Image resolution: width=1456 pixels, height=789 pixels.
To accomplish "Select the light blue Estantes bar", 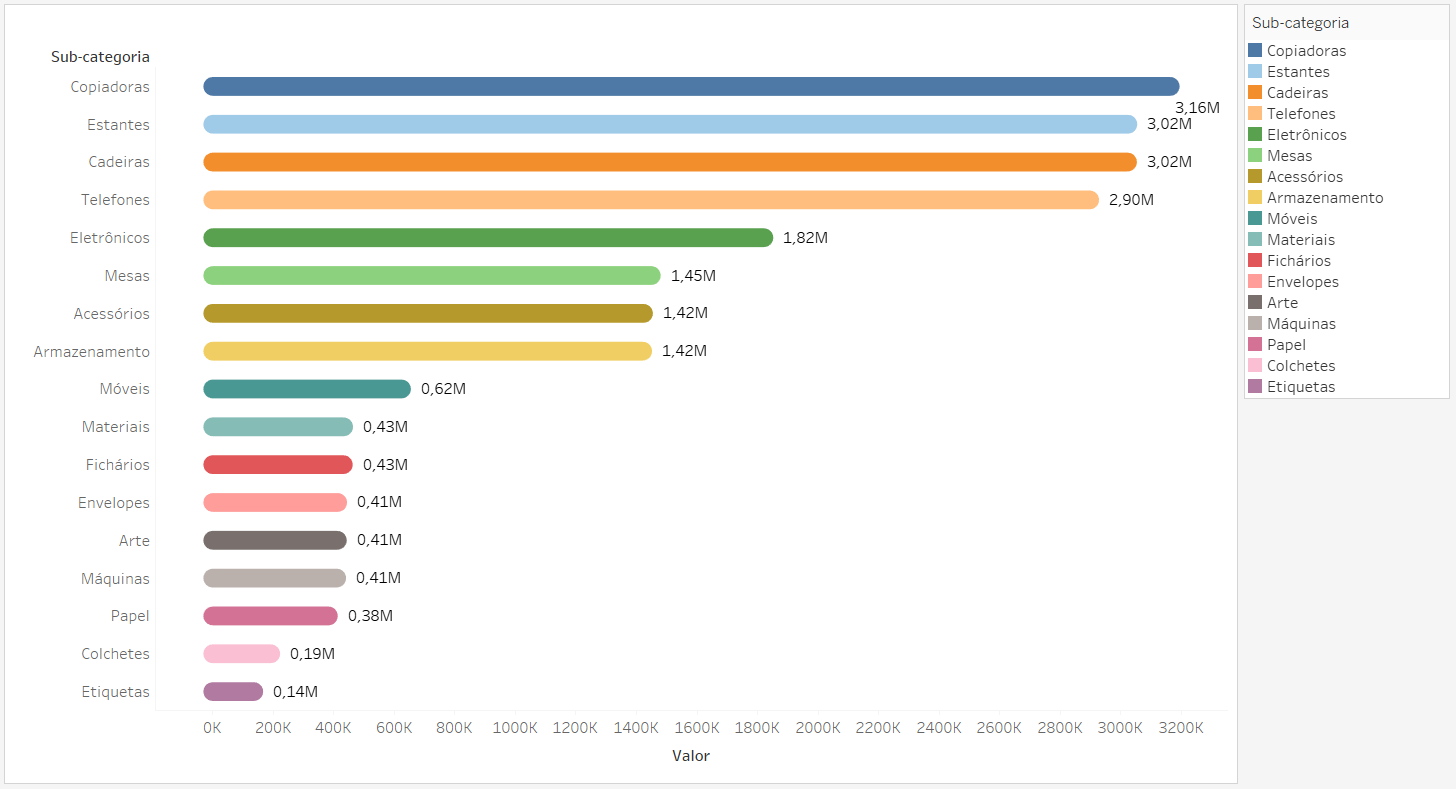I will 670,124.
